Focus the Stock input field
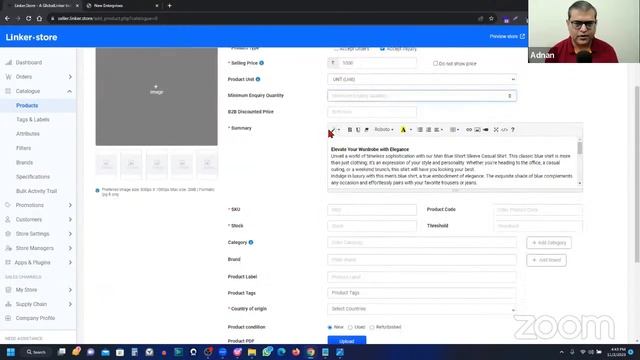The width and height of the screenshot is (640, 360). point(372,226)
